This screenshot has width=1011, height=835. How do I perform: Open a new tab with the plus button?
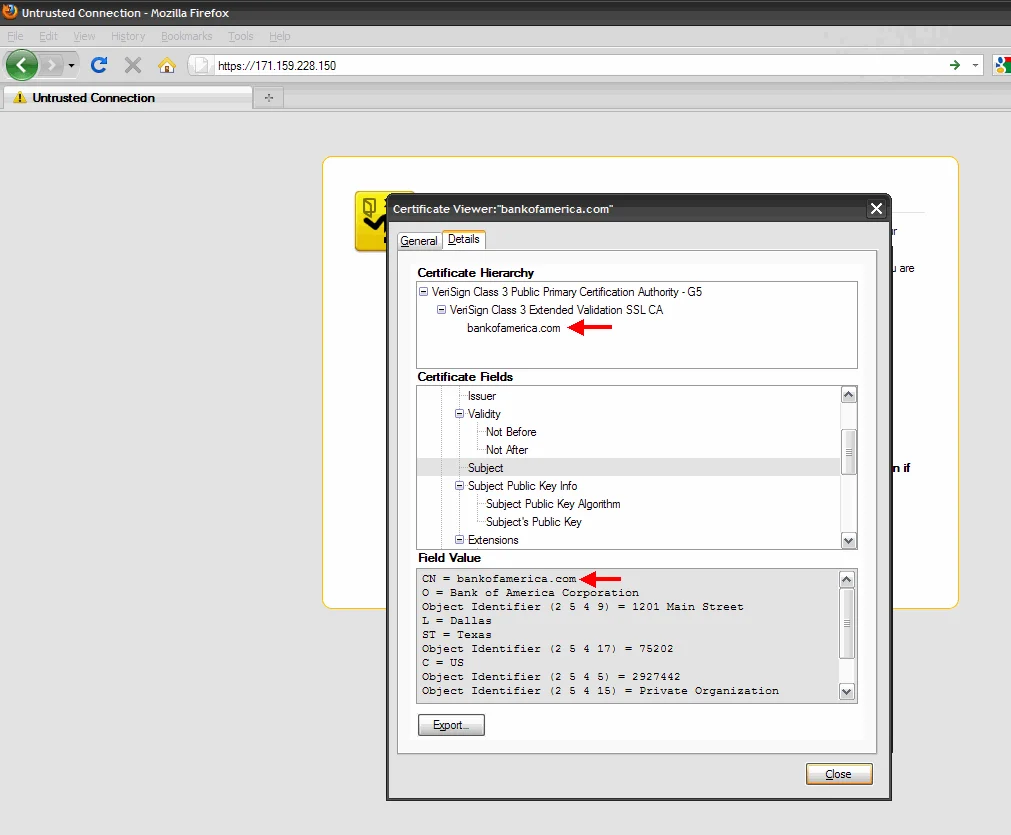click(x=269, y=98)
